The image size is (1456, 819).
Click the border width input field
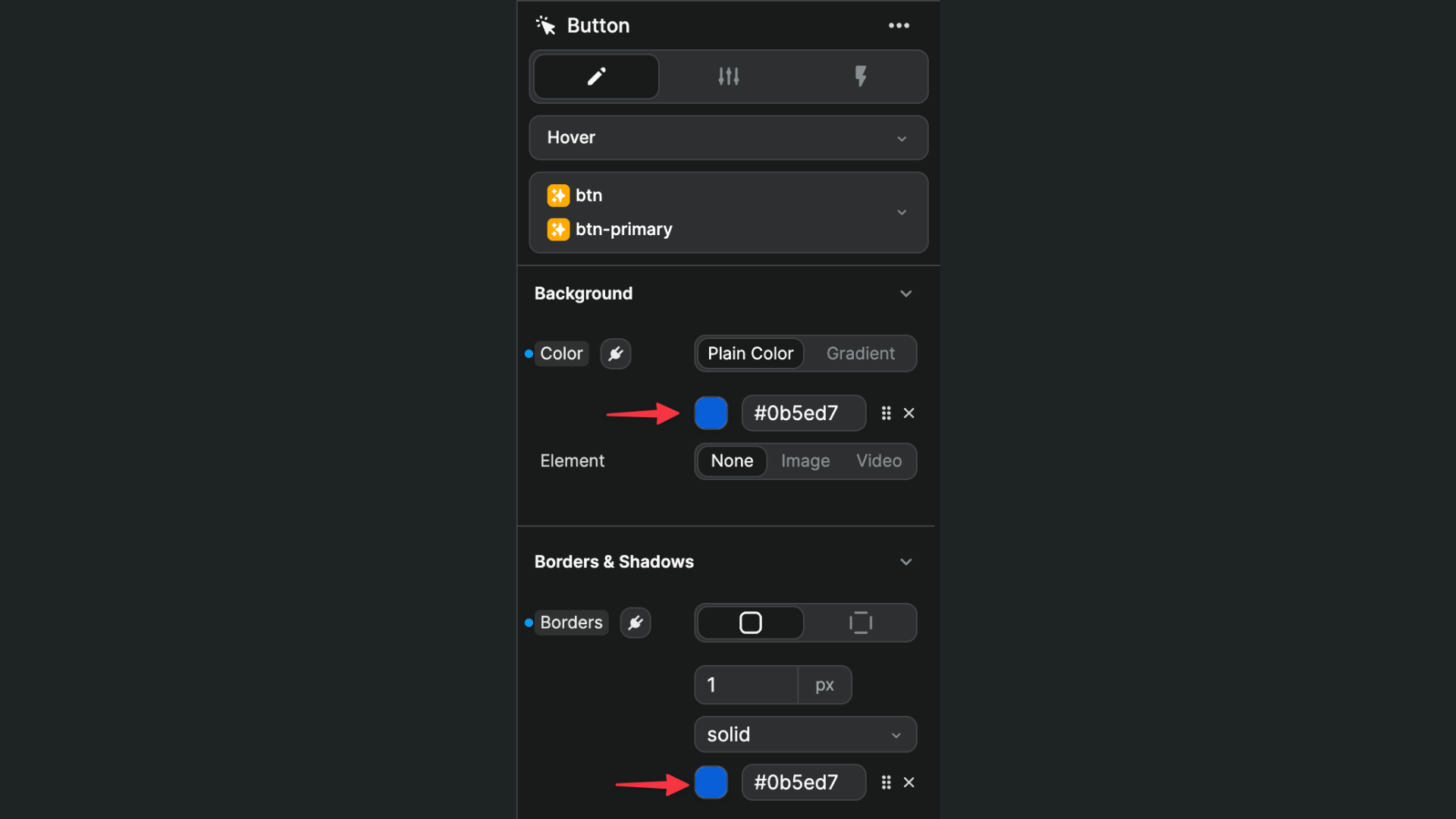pyautogui.click(x=746, y=686)
